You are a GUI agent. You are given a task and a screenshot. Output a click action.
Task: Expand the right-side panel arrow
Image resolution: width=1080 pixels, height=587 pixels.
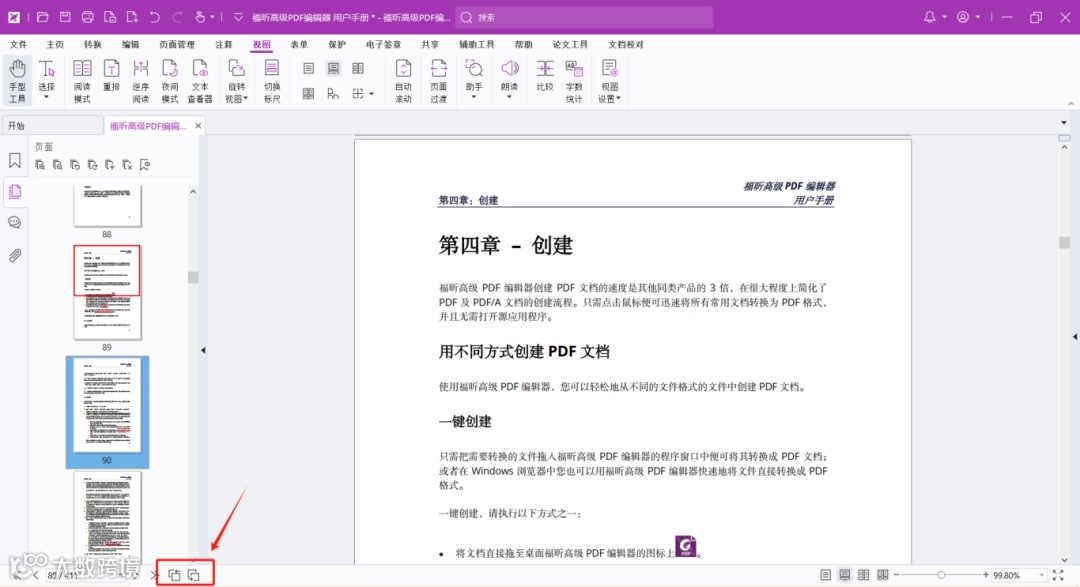coord(1074,337)
